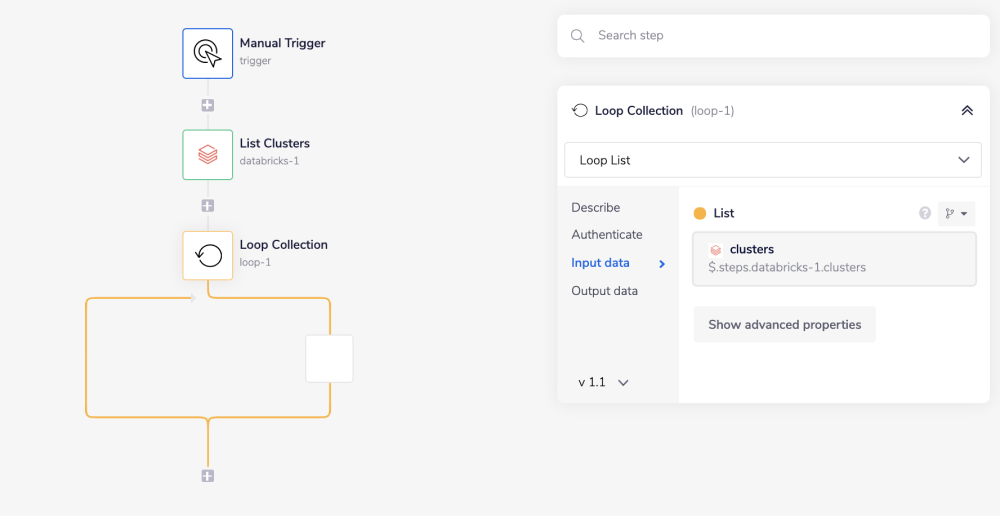Switch to the Describe tab

coord(596,208)
